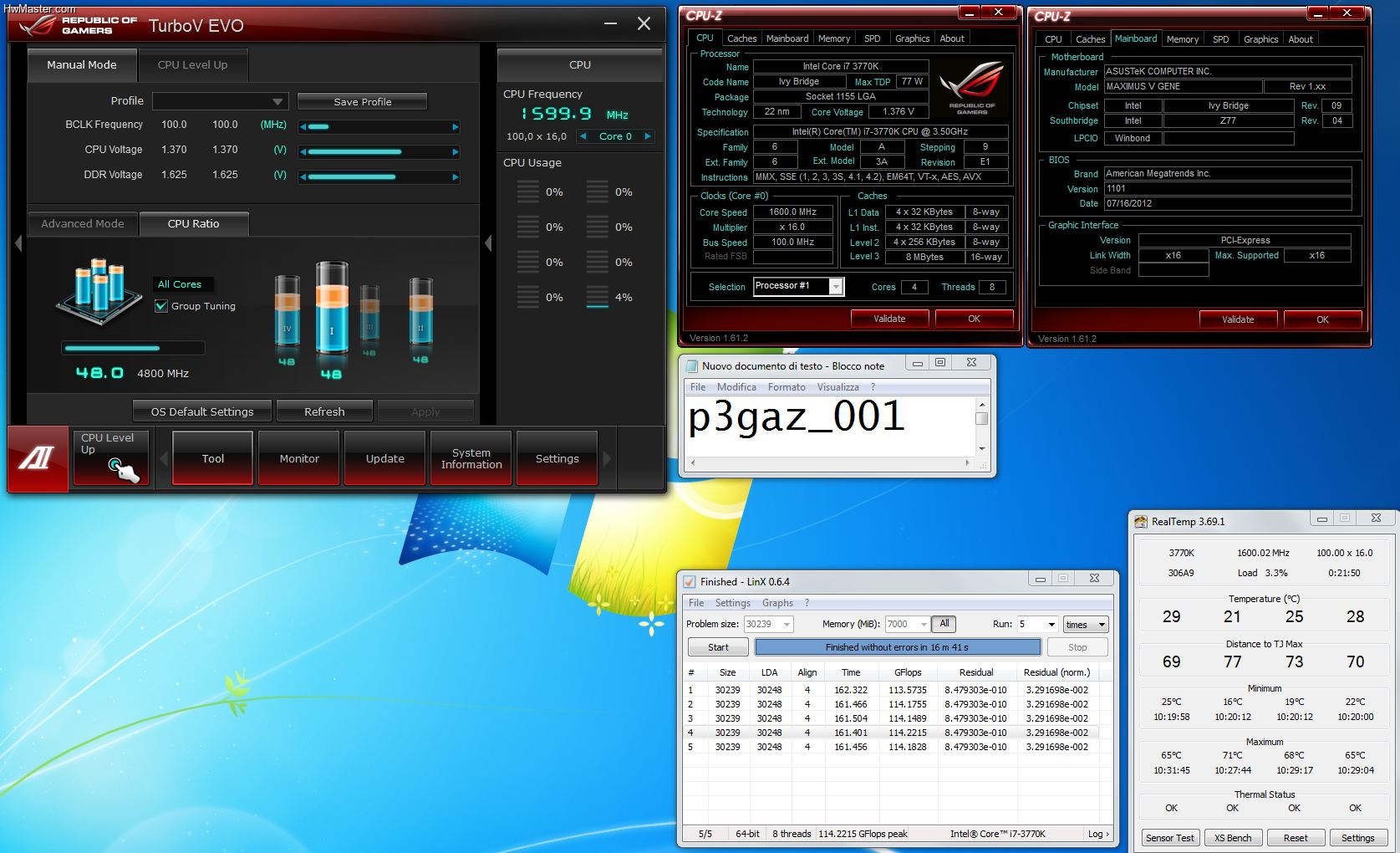
Task: Open Monitor in AI Suite bar
Action: click(299, 458)
